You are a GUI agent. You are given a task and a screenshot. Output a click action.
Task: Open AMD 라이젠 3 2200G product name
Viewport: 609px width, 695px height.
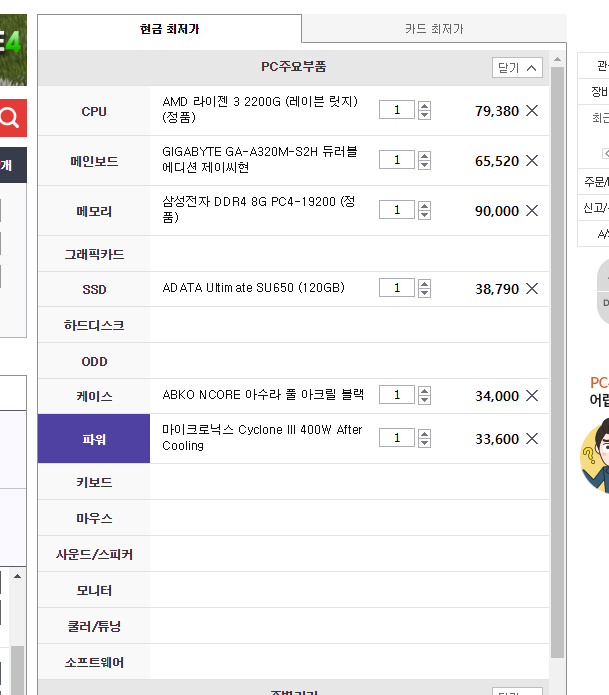pos(260,109)
